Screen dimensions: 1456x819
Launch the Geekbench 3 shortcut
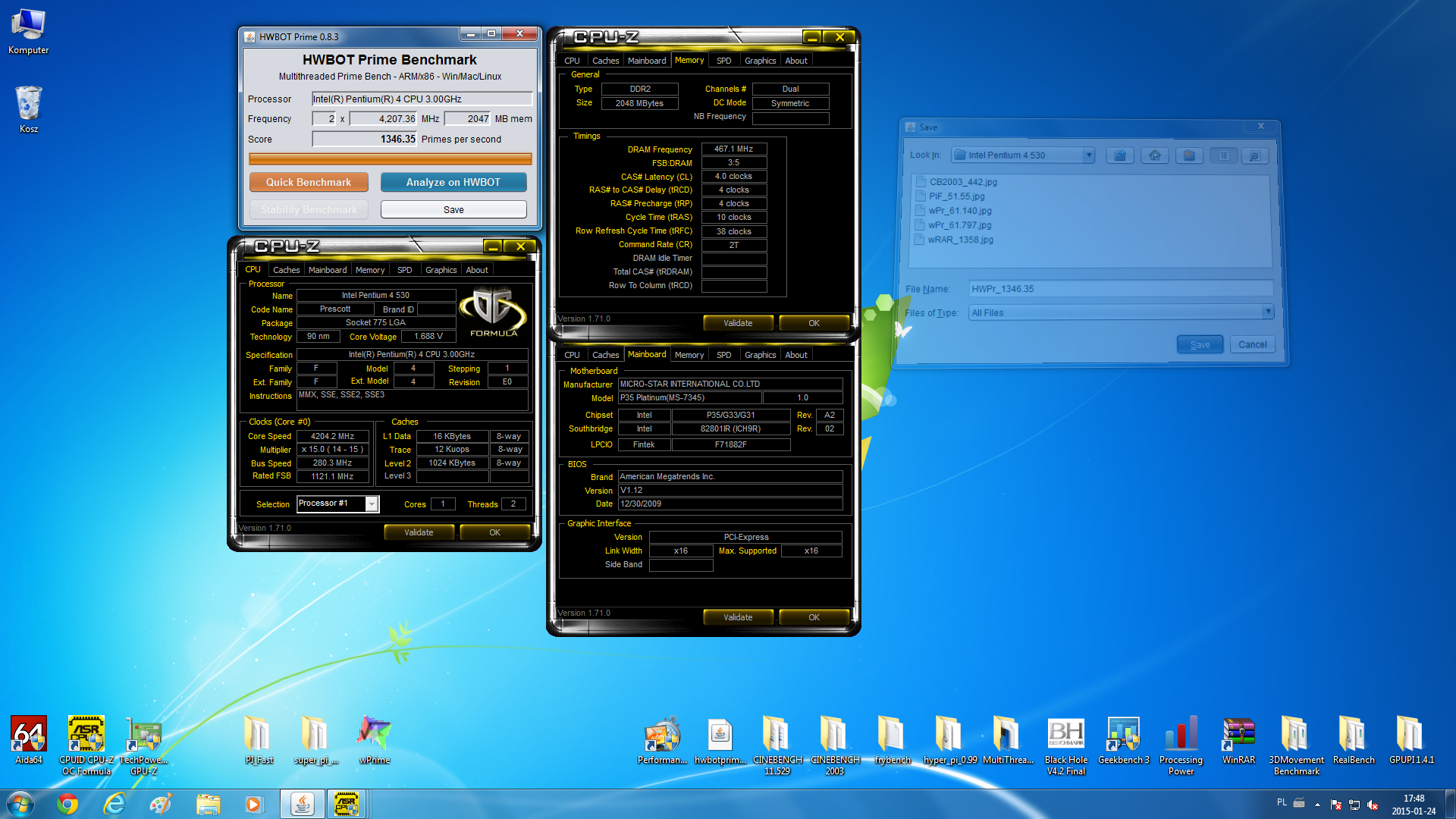1123,740
